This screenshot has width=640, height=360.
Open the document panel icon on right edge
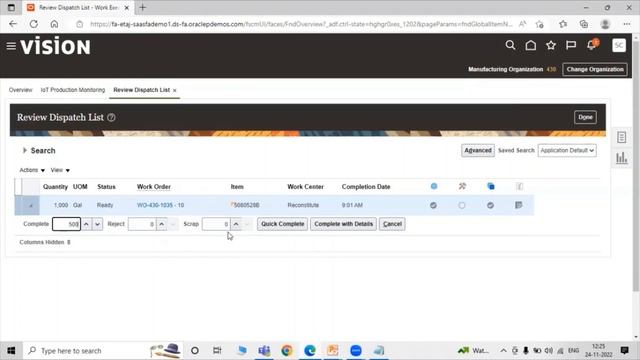622,137
